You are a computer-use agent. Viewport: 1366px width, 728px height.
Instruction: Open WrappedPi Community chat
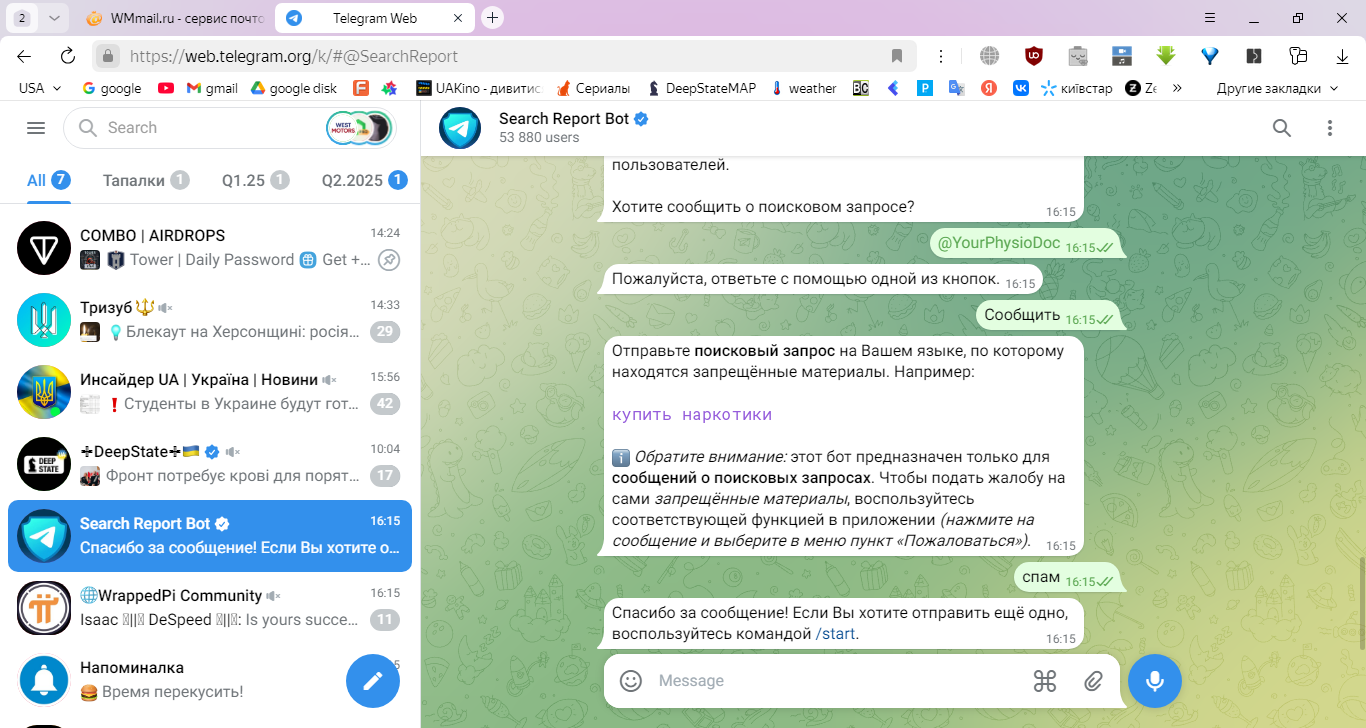(210, 608)
